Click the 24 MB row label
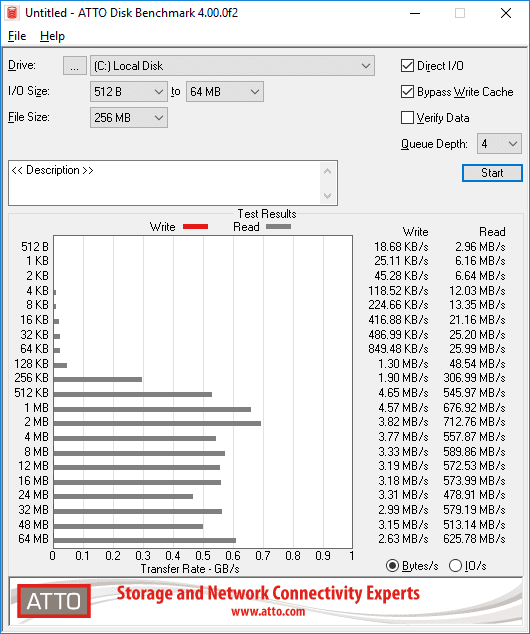Viewport: 530px width, 634px height. tap(34, 495)
